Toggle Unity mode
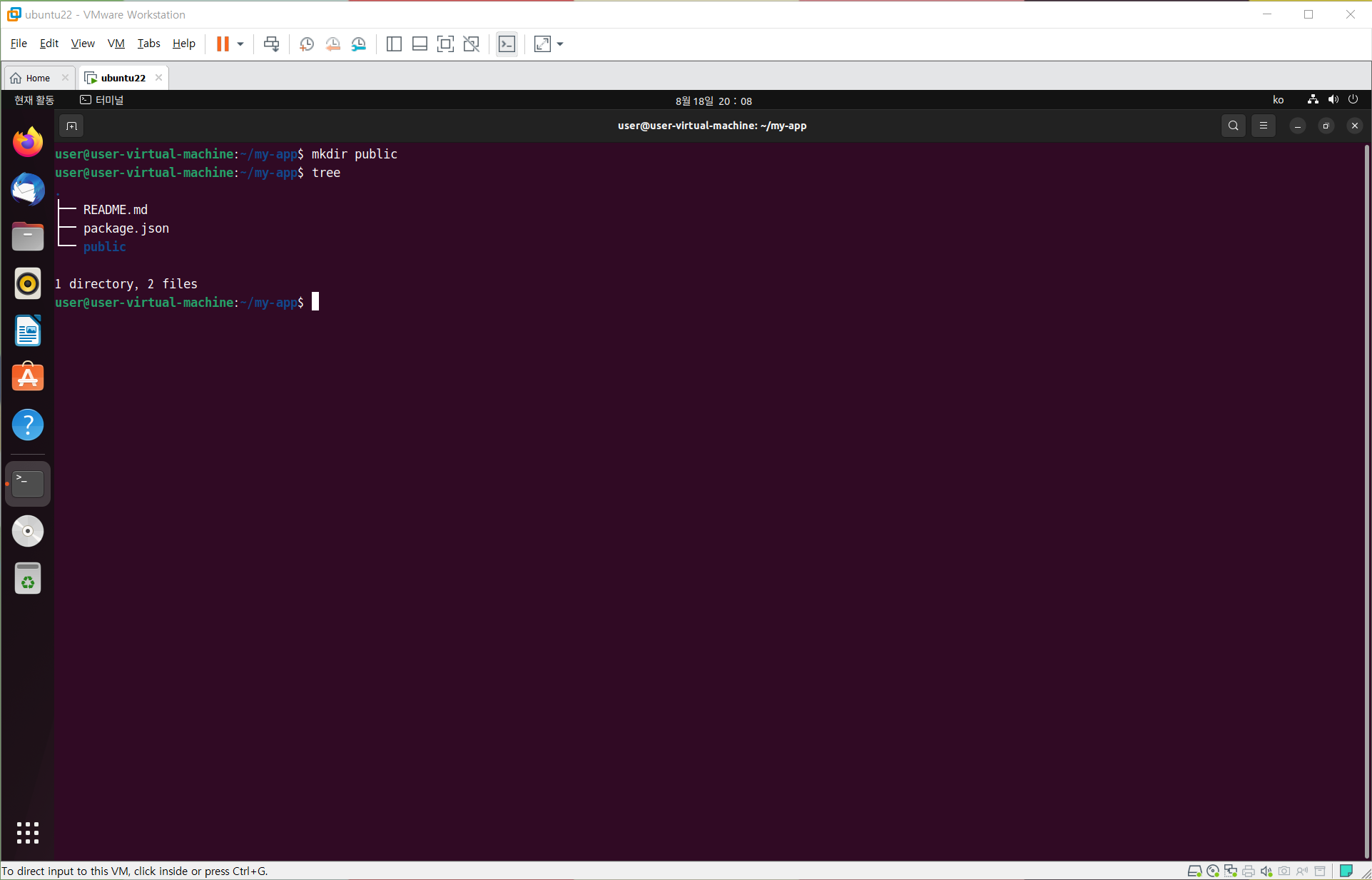This screenshot has width=1372, height=880. click(x=471, y=44)
